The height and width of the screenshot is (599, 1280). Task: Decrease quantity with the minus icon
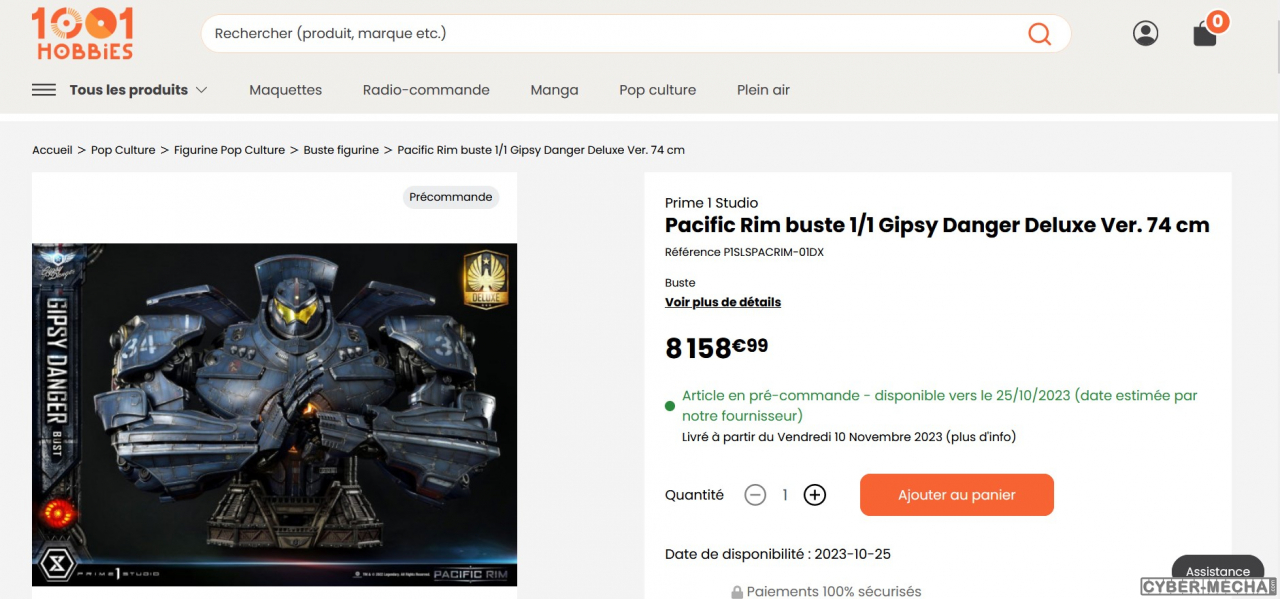tap(755, 495)
